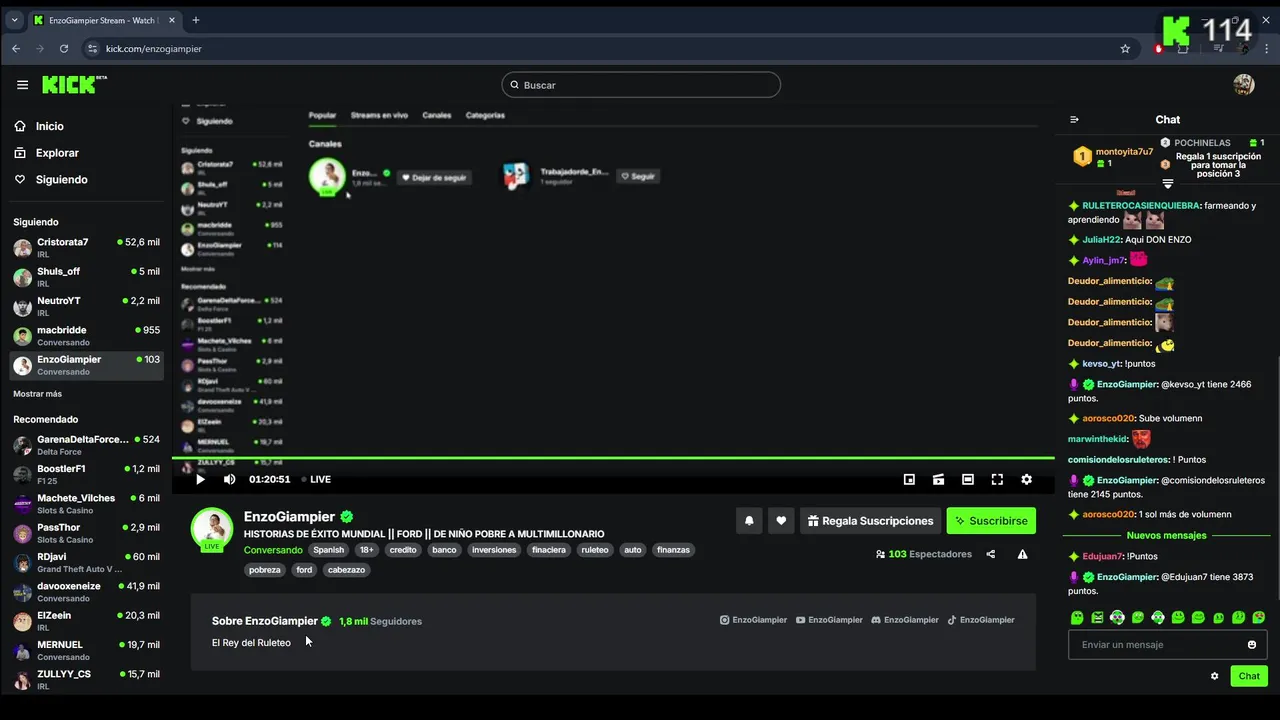
Task: Switch to theater mode
Action: point(968,479)
